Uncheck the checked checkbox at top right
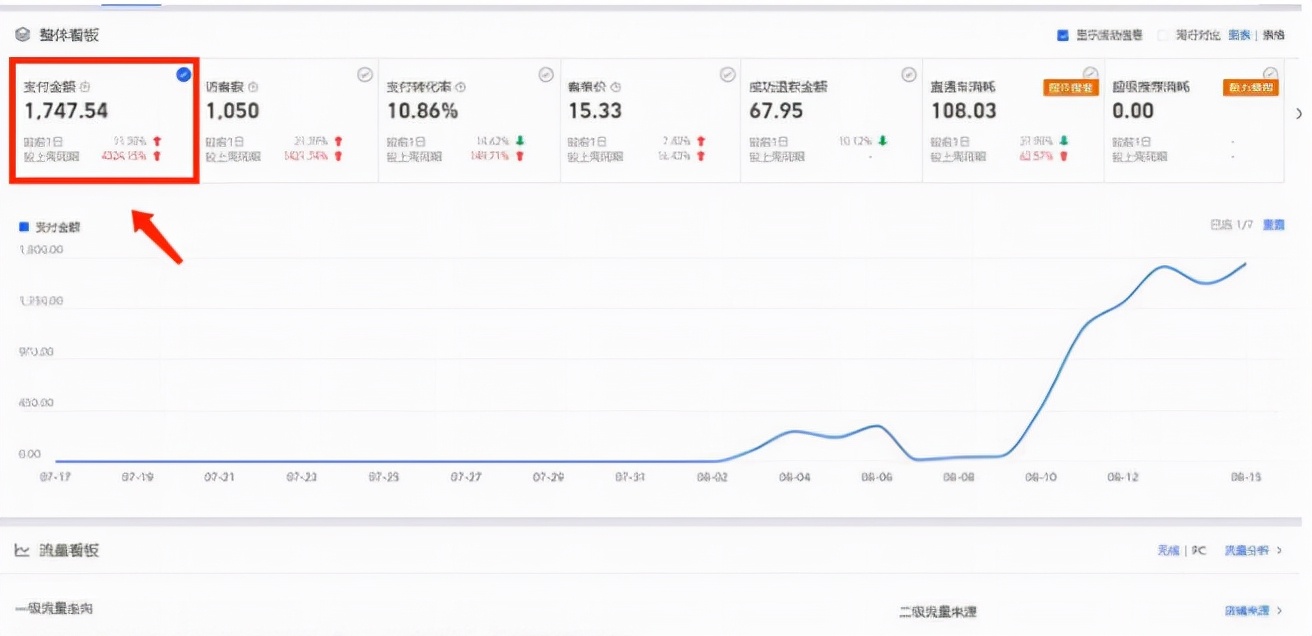 point(1061,35)
